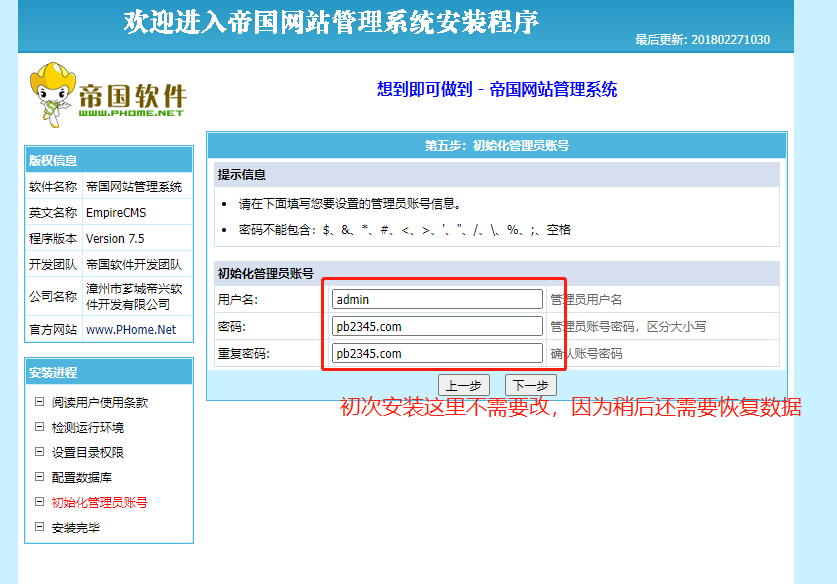Click the box icon beside 设置目录权限
Screen dimensions: 837x584
[x=40, y=452]
